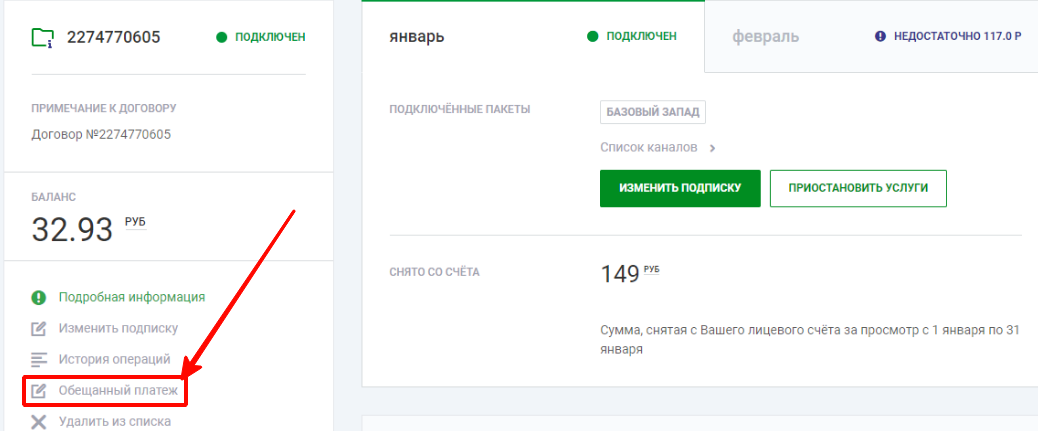Click the info icon before НЕДОСТАТОЧНО 117.0 Р

[880, 37]
